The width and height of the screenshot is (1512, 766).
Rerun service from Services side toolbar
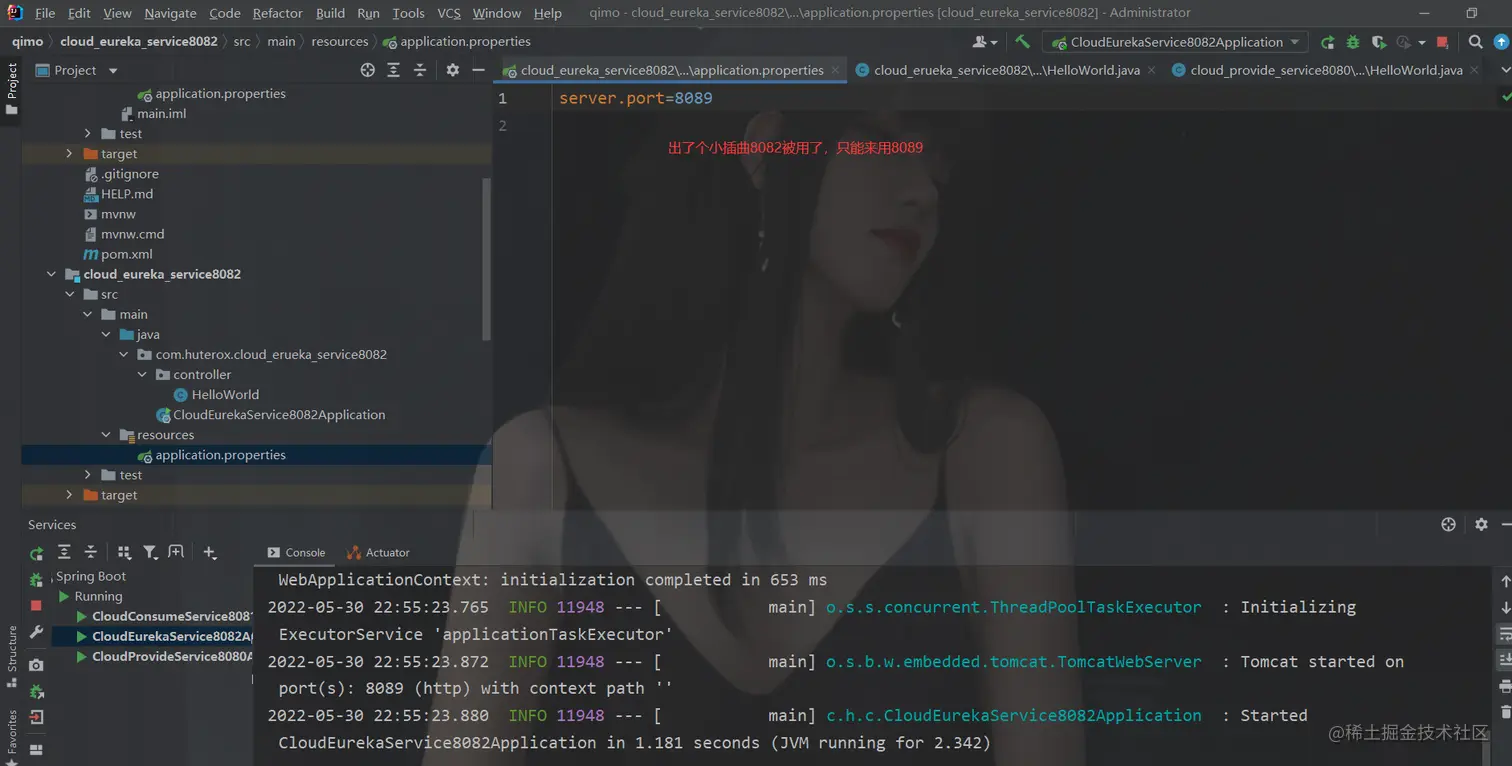point(36,553)
